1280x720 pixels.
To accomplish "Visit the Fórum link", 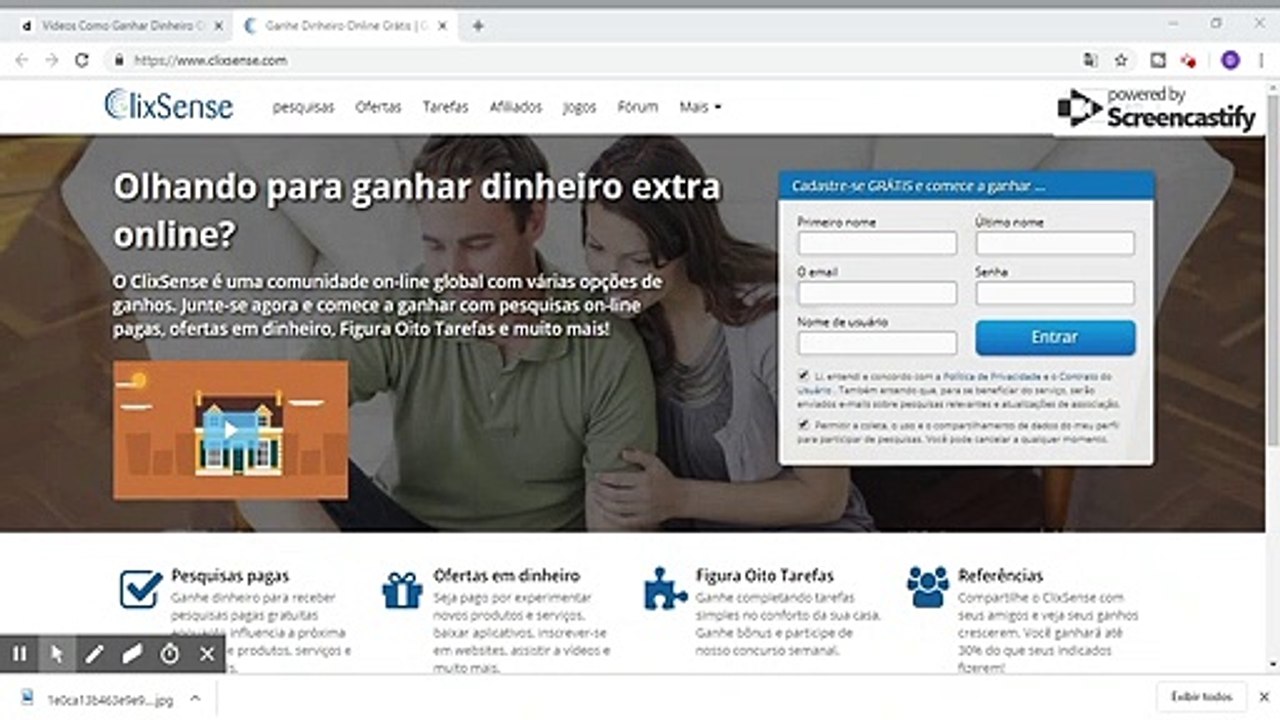I will (638, 107).
